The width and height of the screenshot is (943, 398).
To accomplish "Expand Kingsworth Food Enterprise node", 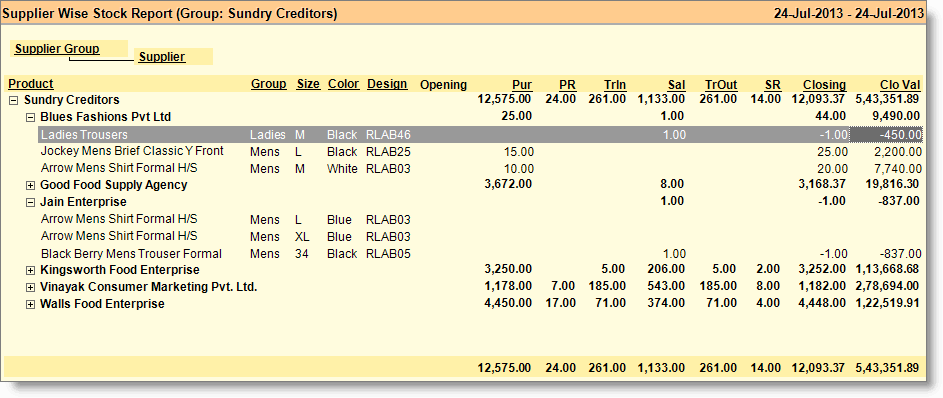I will point(30,271).
